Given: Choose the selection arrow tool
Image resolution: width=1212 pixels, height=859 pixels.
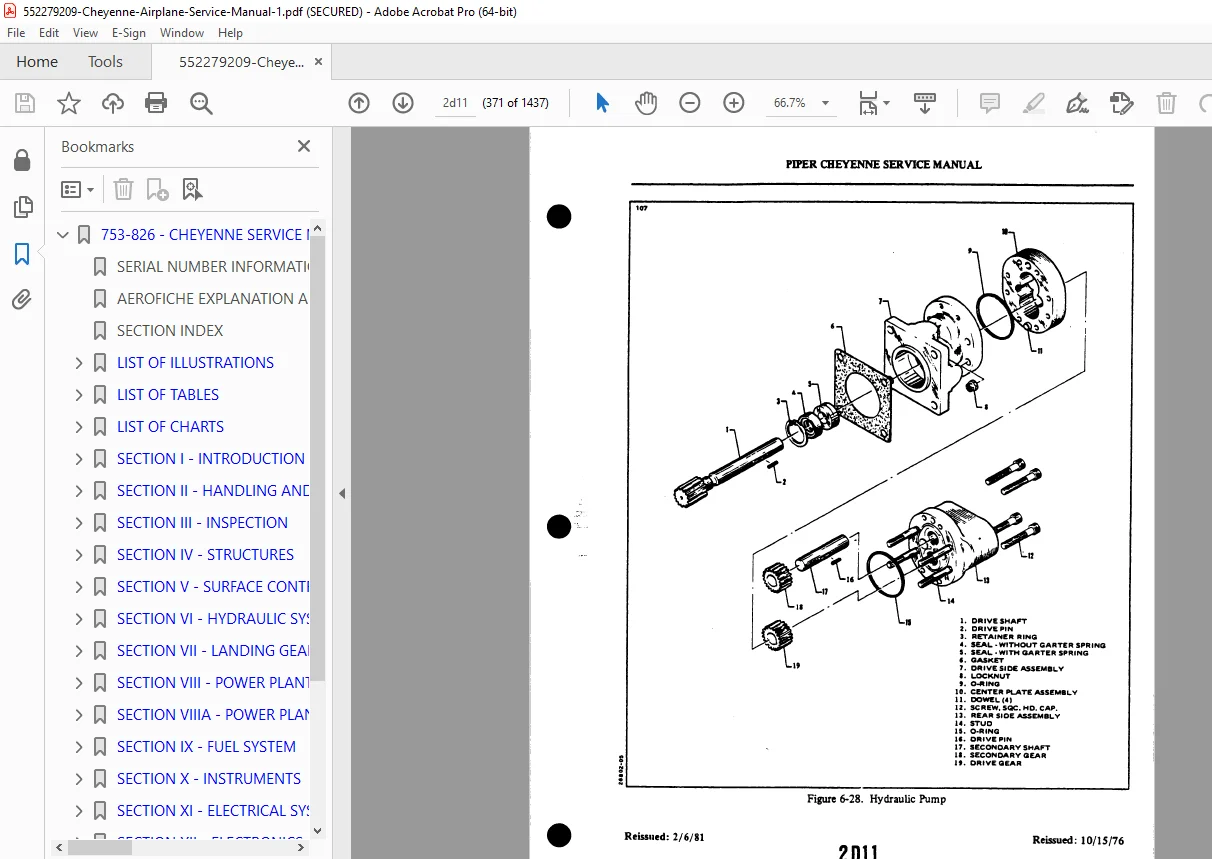Looking at the screenshot, I should point(602,103).
